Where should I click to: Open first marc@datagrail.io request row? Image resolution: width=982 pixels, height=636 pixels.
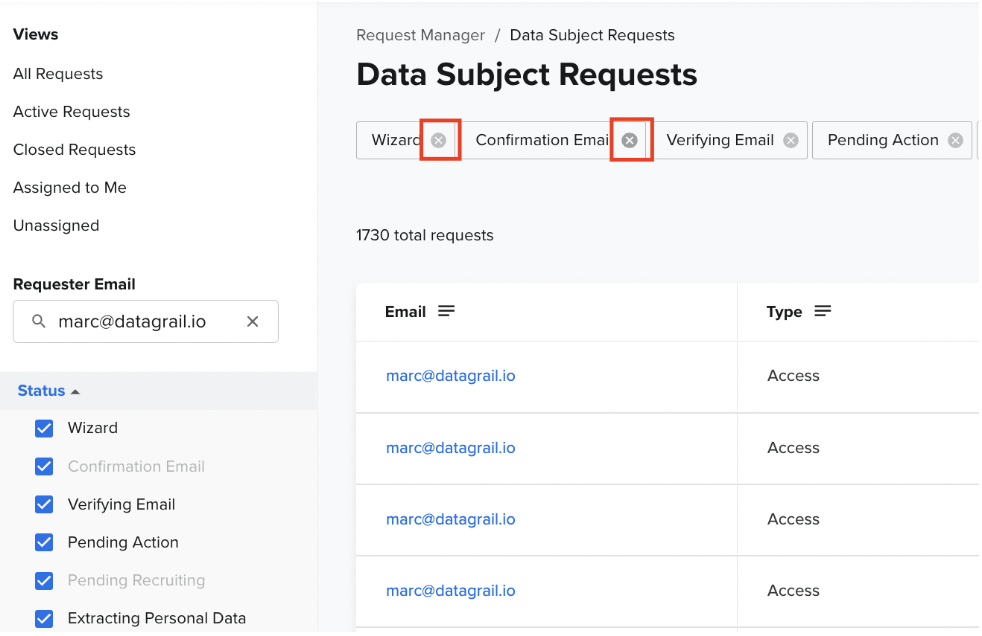coord(450,376)
